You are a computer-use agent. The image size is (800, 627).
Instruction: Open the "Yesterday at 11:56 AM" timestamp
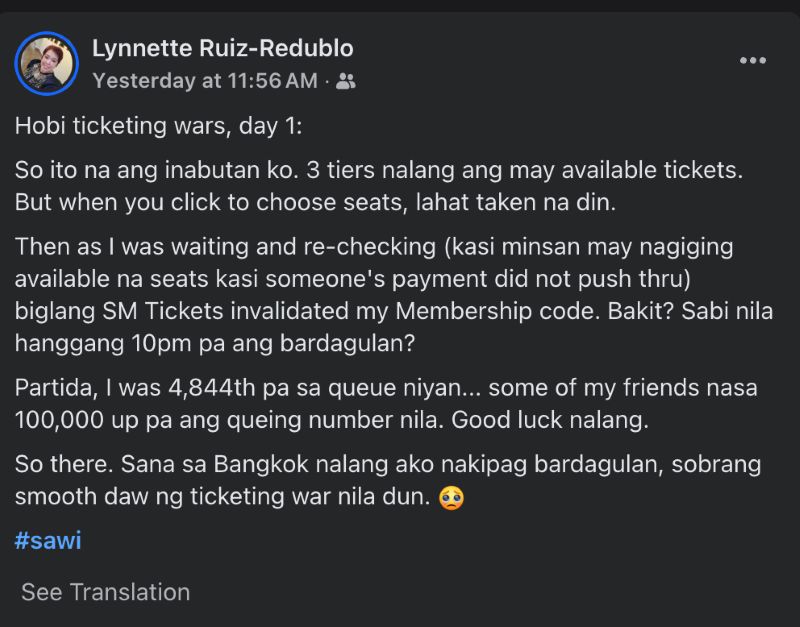[204, 81]
